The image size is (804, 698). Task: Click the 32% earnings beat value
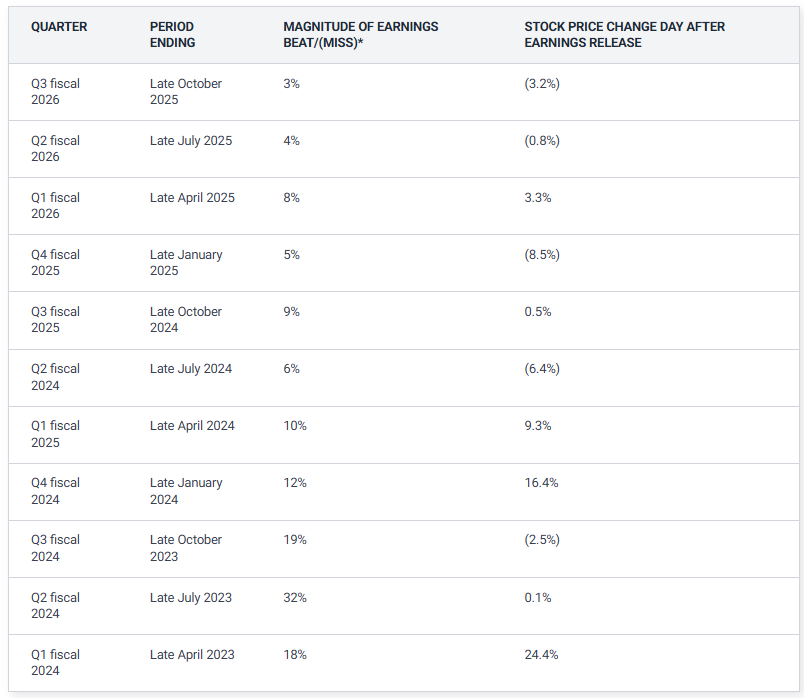point(295,598)
